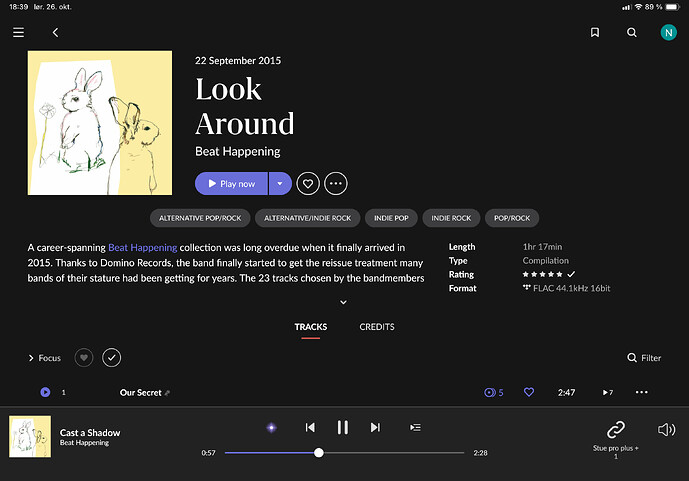Select the ALTERNATIVE POP/ROCK genre tag
Image resolution: width=689 pixels, height=481 pixels.
pyautogui.click(x=200, y=218)
